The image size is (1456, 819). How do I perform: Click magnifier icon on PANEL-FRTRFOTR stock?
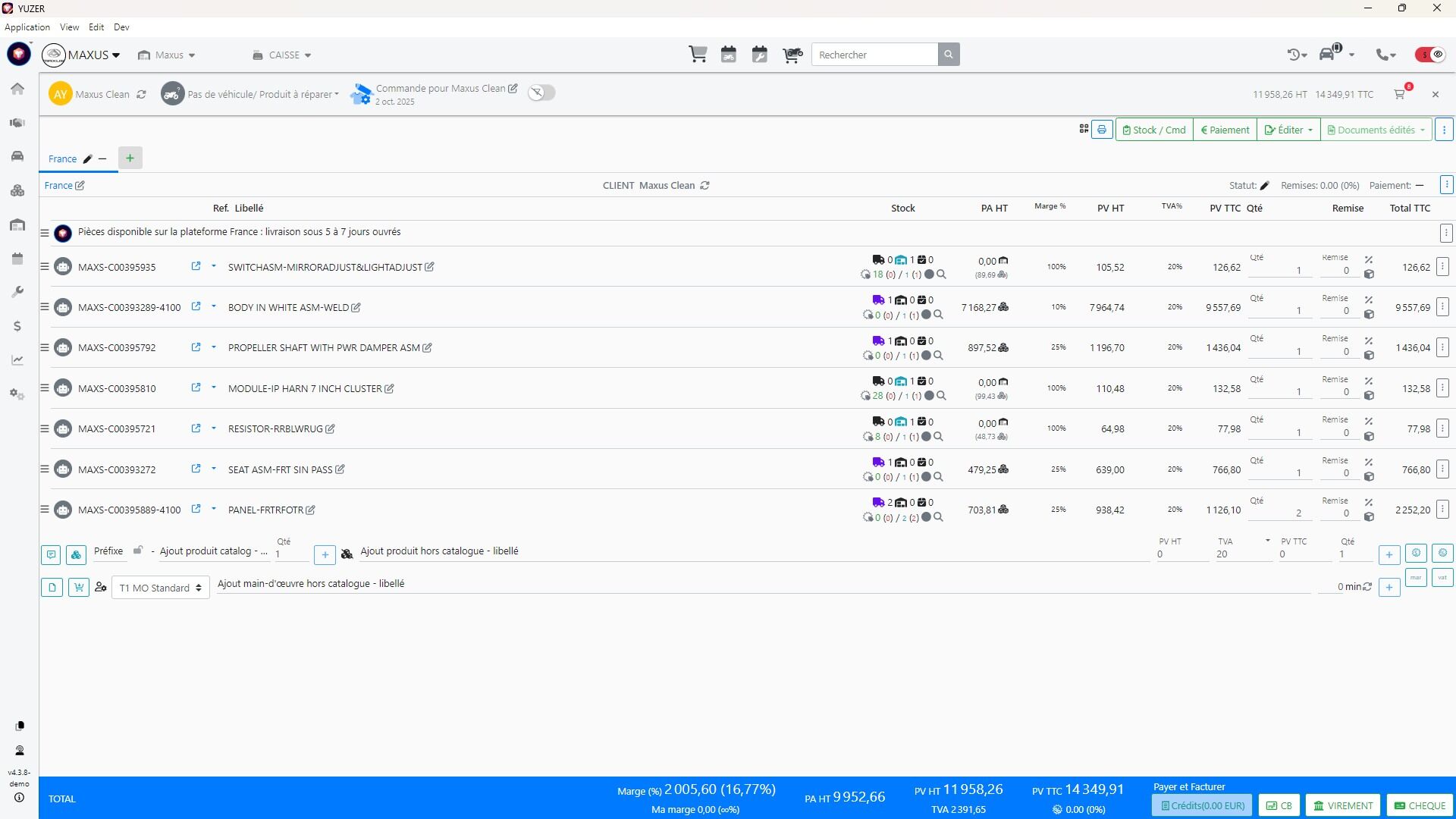tap(938, 517)
